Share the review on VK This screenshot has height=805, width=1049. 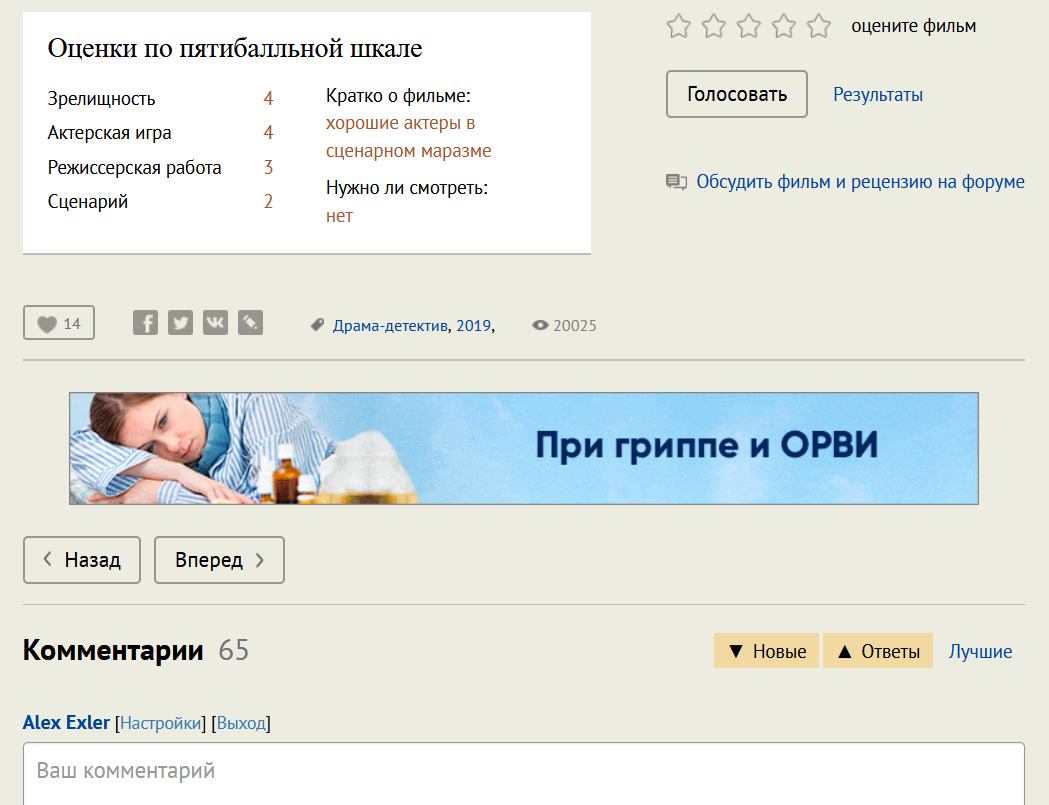pyautogui.click(x=215, y=323)
